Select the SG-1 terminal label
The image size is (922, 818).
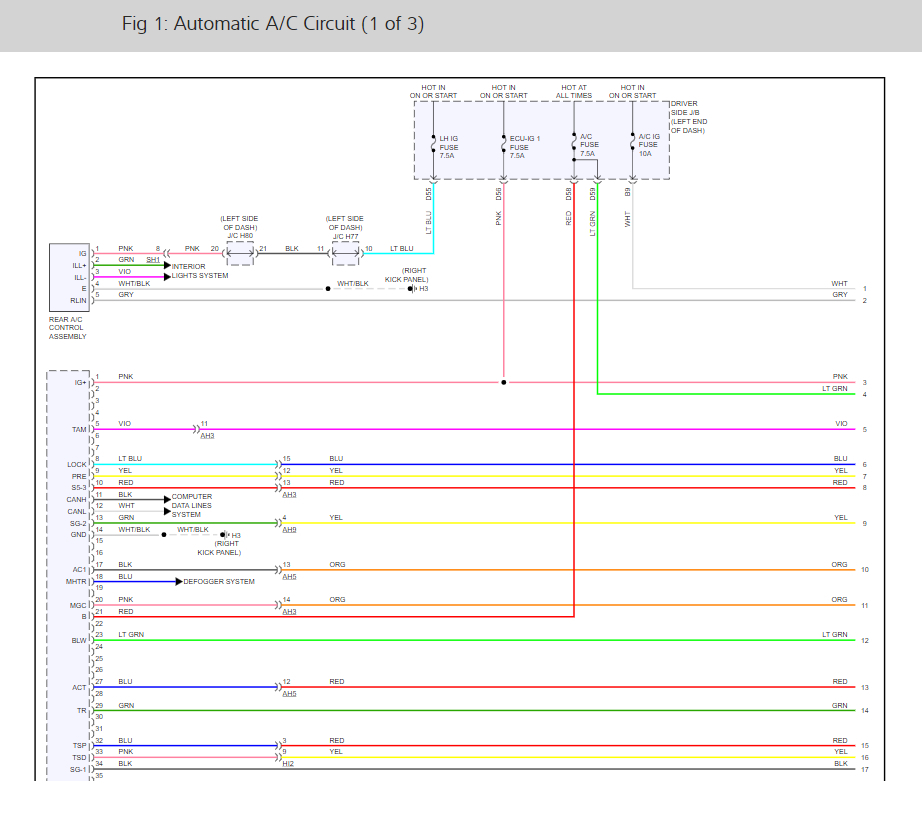tap(77, 769)
